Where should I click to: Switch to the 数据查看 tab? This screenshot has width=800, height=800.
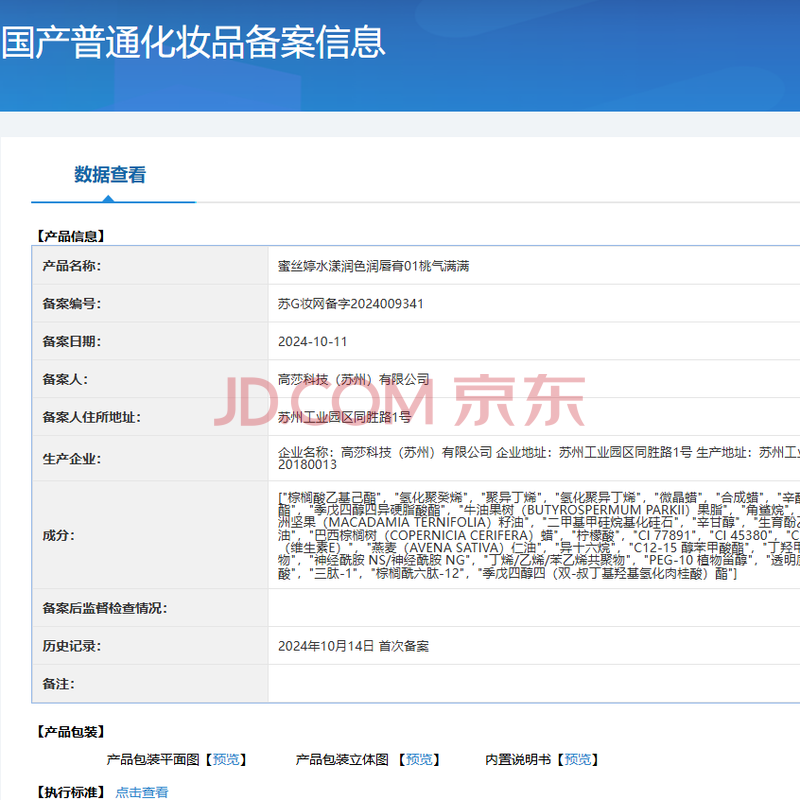[110, 175]
